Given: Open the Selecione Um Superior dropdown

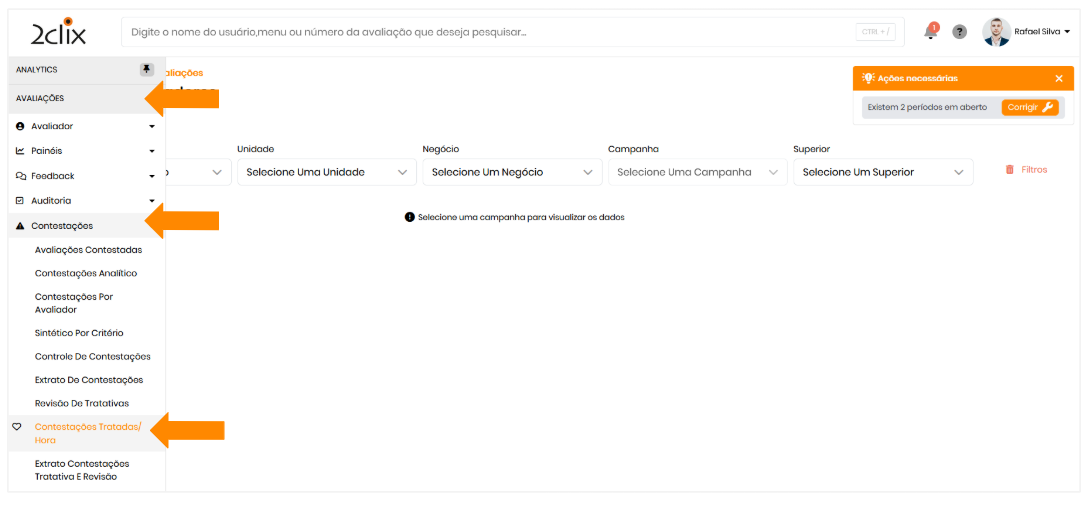Looking at the screenshot, I should [882, 172].
